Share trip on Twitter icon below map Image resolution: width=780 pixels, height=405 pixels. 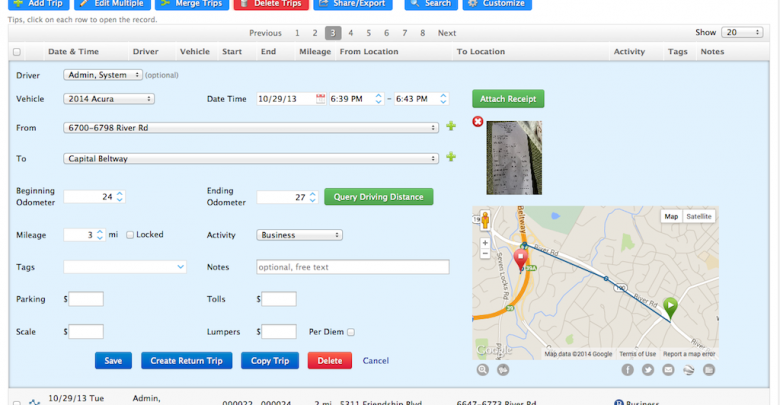tap(648, 370)
